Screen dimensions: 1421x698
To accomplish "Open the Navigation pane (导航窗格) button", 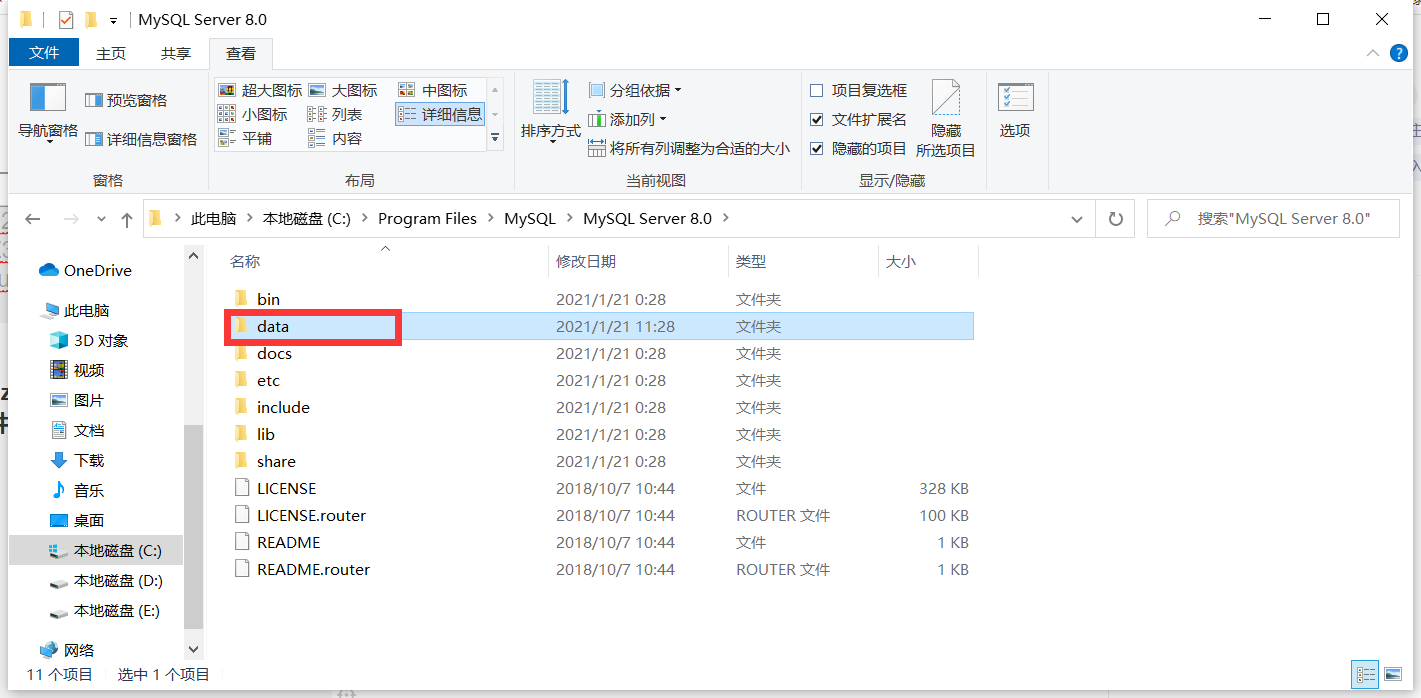I will [x=48, y=113].
